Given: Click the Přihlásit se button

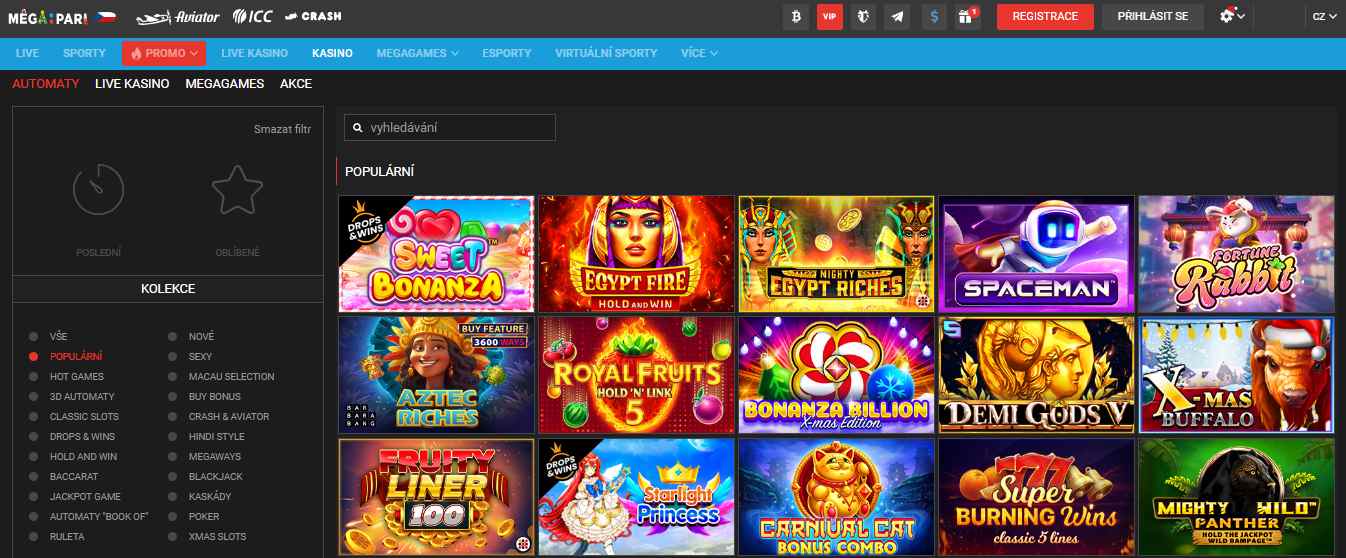Looking at the screenshot, I should coord(1153,16).
